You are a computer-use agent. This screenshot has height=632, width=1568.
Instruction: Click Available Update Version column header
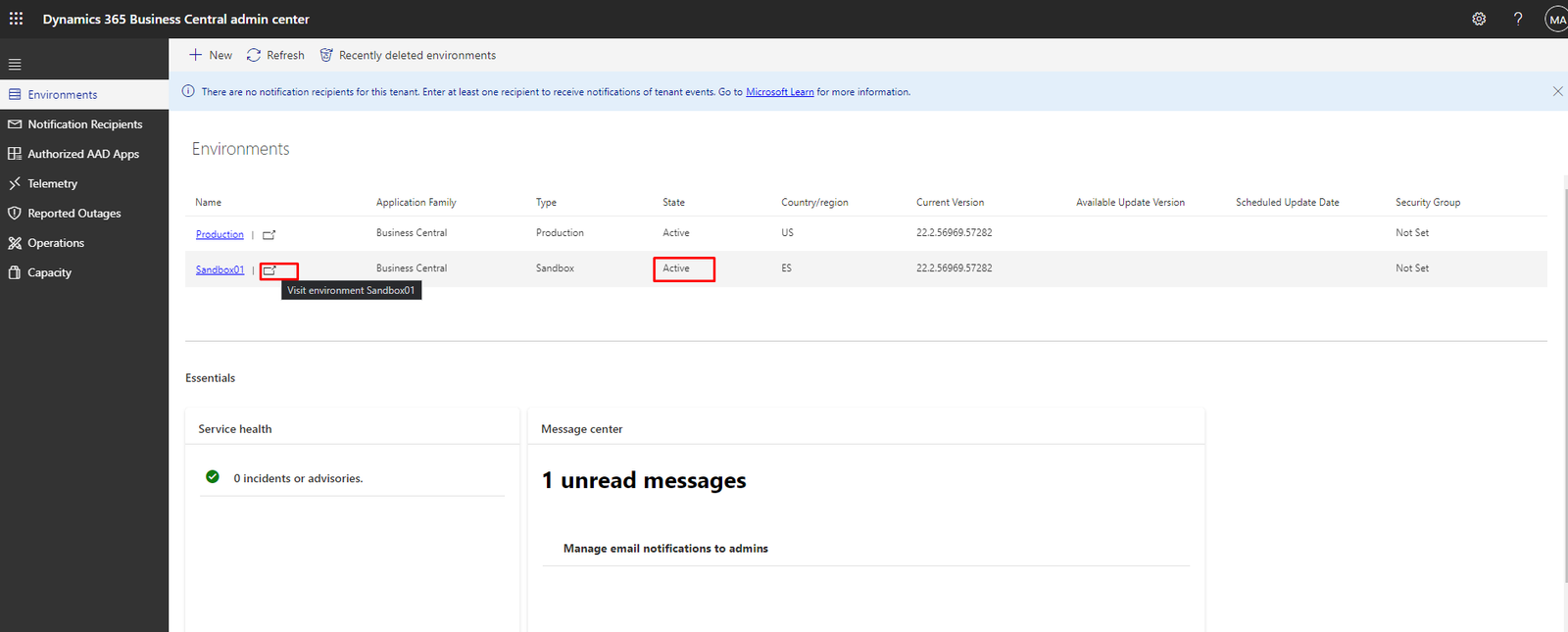click(x=1130, y=202)
